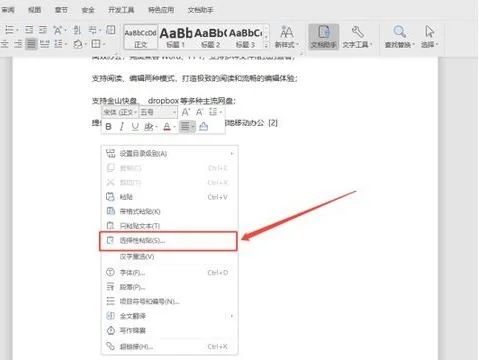Click the sort icon in the ribbon
The image size is (479, 360).
point(77,30)
